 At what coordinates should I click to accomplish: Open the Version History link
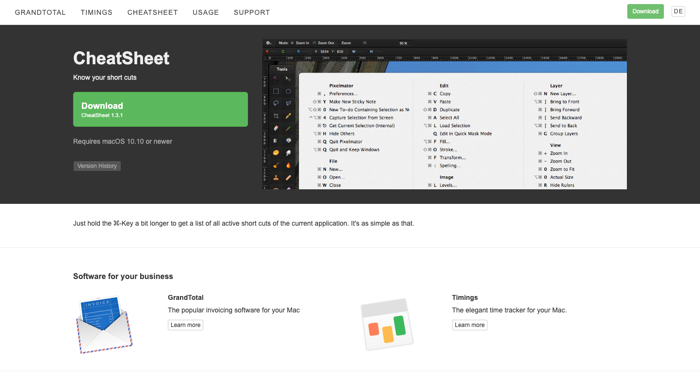97,166
